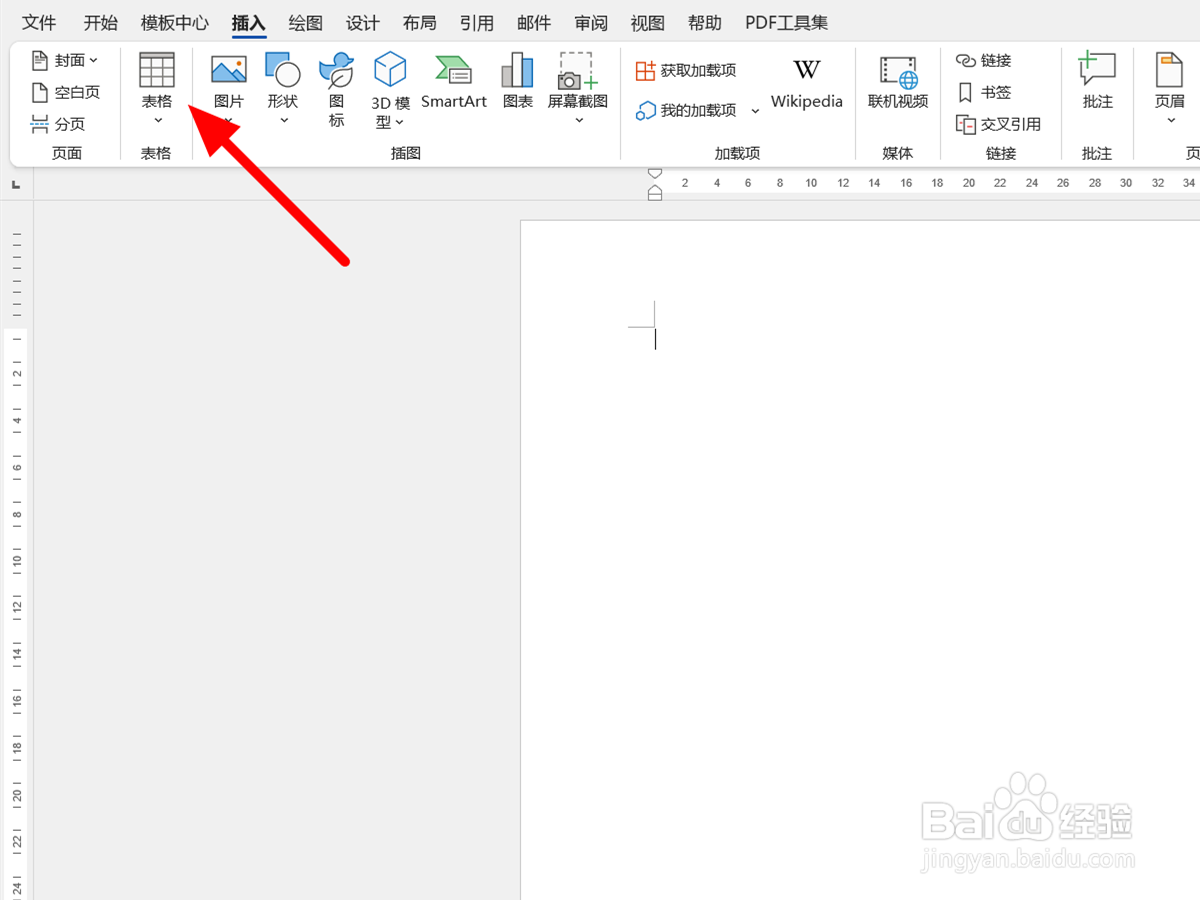Expand the Header (页眉) dropdown arrow
This screenshot has height=900, width=1200.
1171,121
